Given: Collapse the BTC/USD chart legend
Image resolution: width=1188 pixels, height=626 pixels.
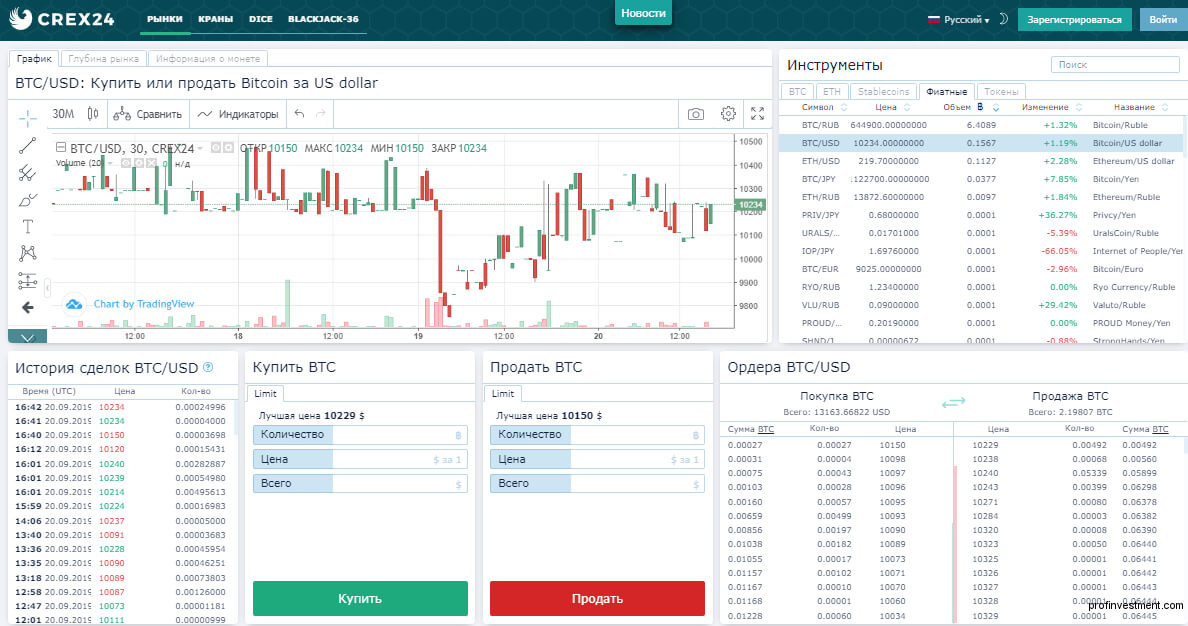Looking at the screenshot, I should coord(61,148).
